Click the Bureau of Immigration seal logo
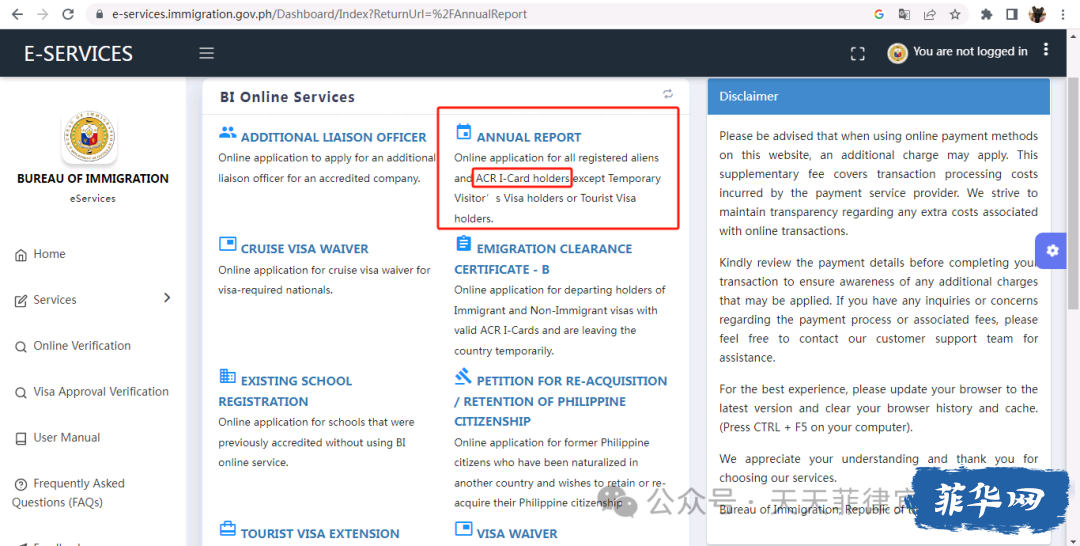The height and width of the screenshot is (546, 1080). point(89,138)
